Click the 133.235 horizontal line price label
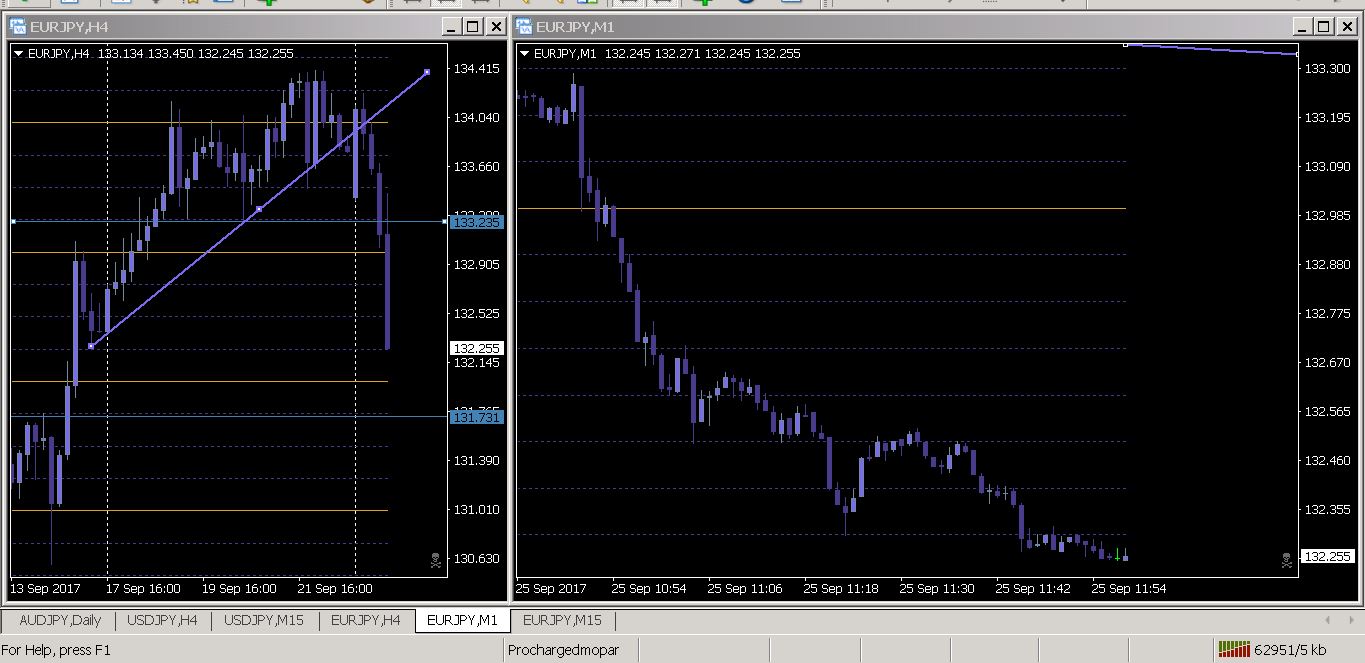 (x=477, y=223)
